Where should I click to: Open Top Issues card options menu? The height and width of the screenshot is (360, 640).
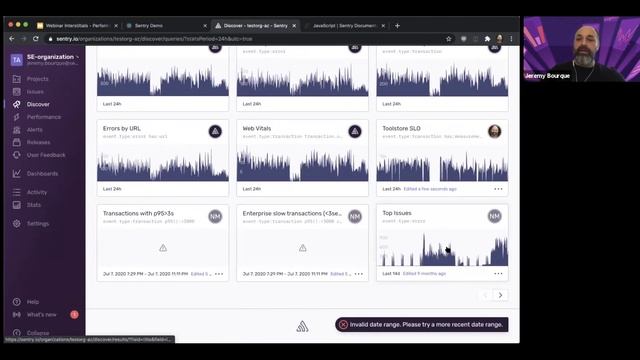point(498,273)
